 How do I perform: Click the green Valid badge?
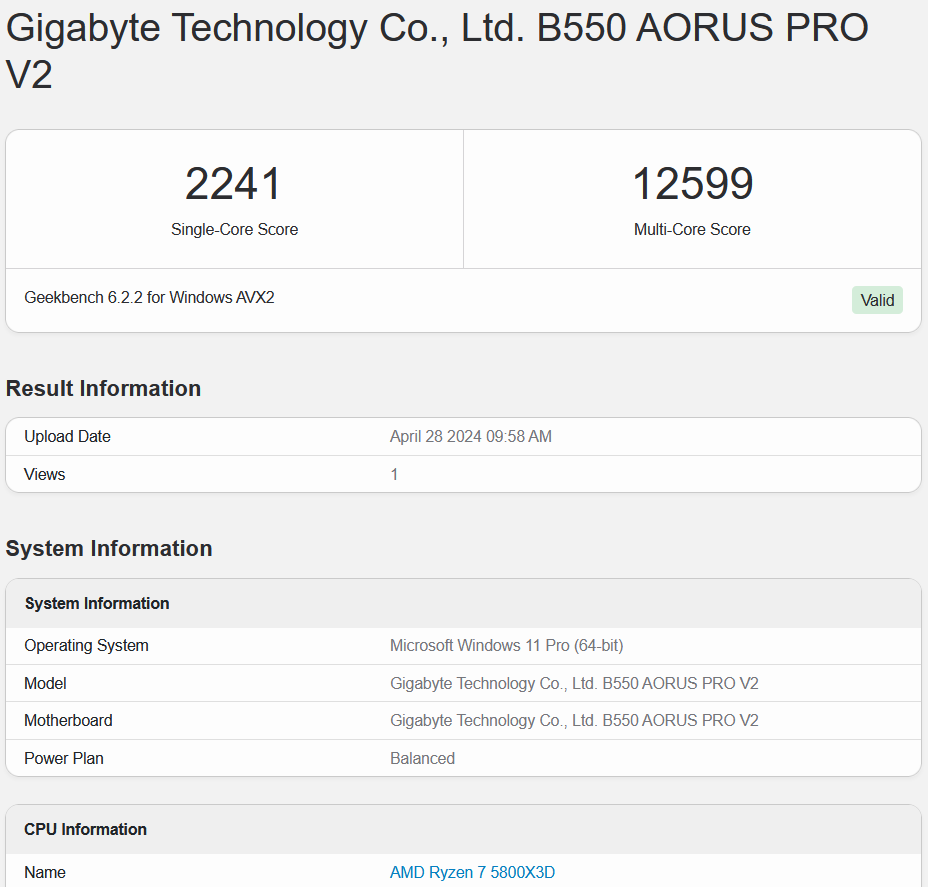pos(877,300)
